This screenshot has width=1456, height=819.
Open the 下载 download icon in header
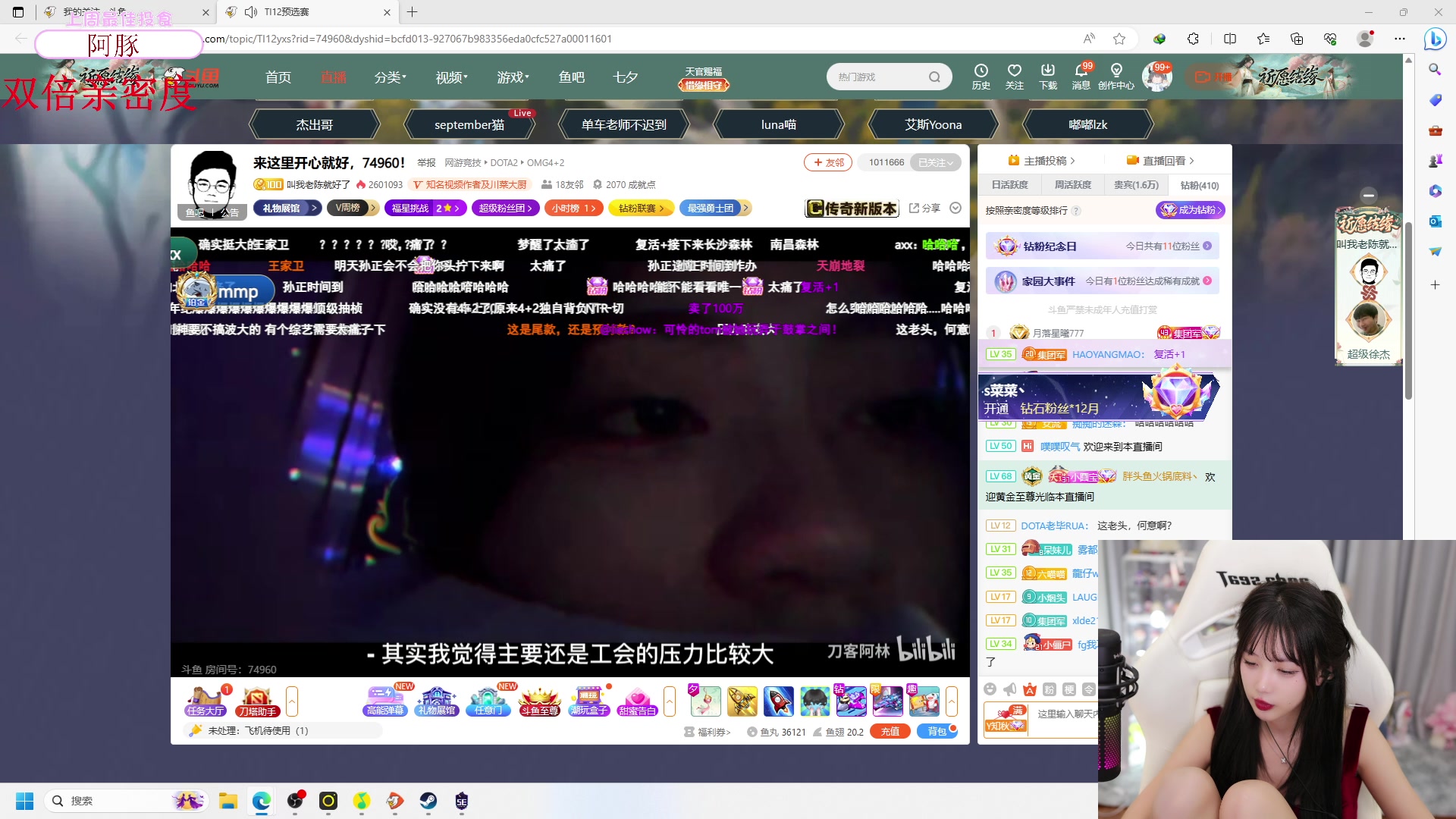pos(1047,76)
